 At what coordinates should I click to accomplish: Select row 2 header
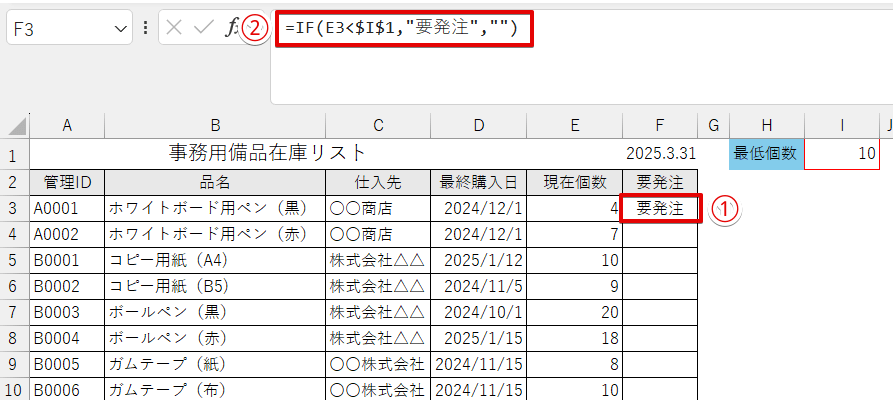coord(15,182)
